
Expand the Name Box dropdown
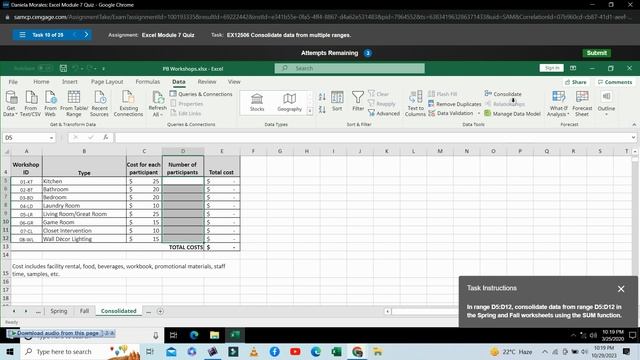point(51,138)
